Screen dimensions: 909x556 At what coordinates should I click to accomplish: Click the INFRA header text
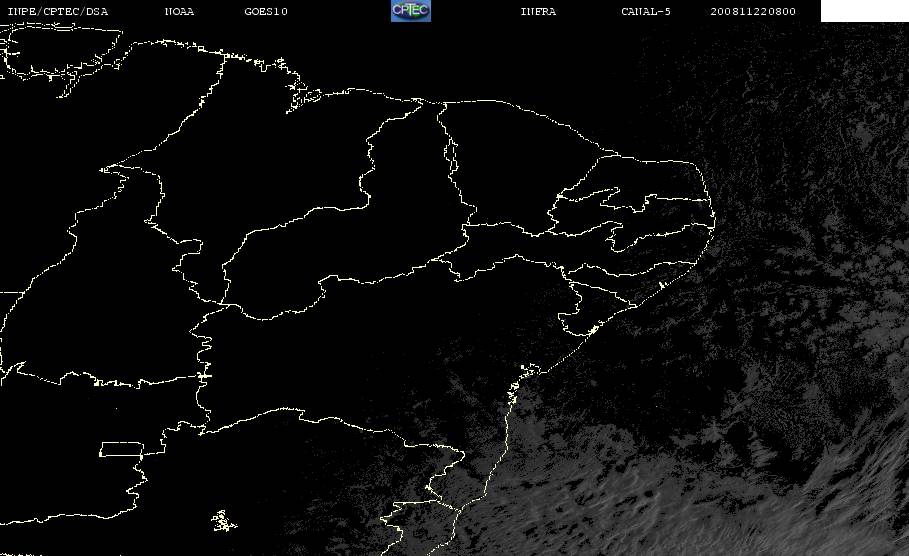[538, 11]
